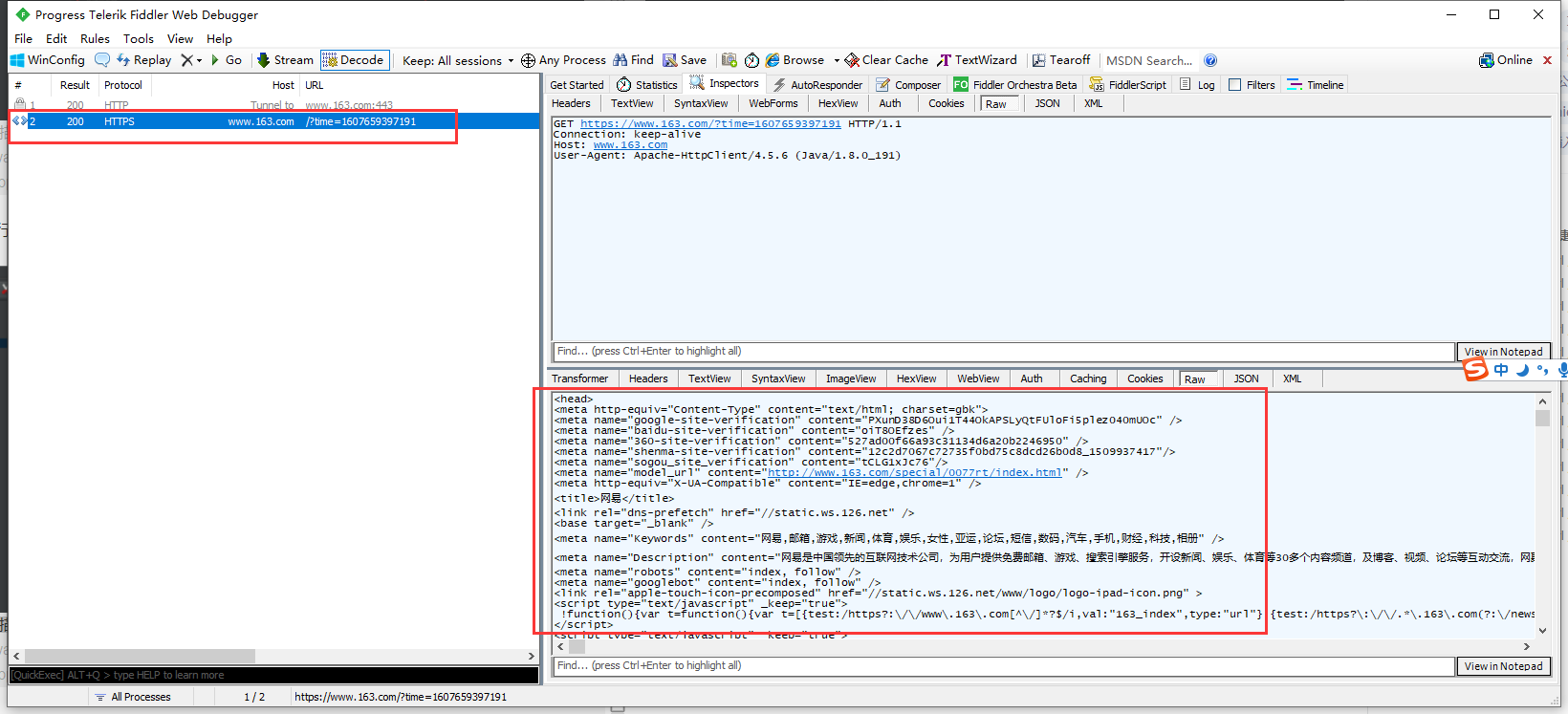Select response ImageView tab
Image resolution: width=1568 pixels, height=714 pixels.
pos(851,379)
